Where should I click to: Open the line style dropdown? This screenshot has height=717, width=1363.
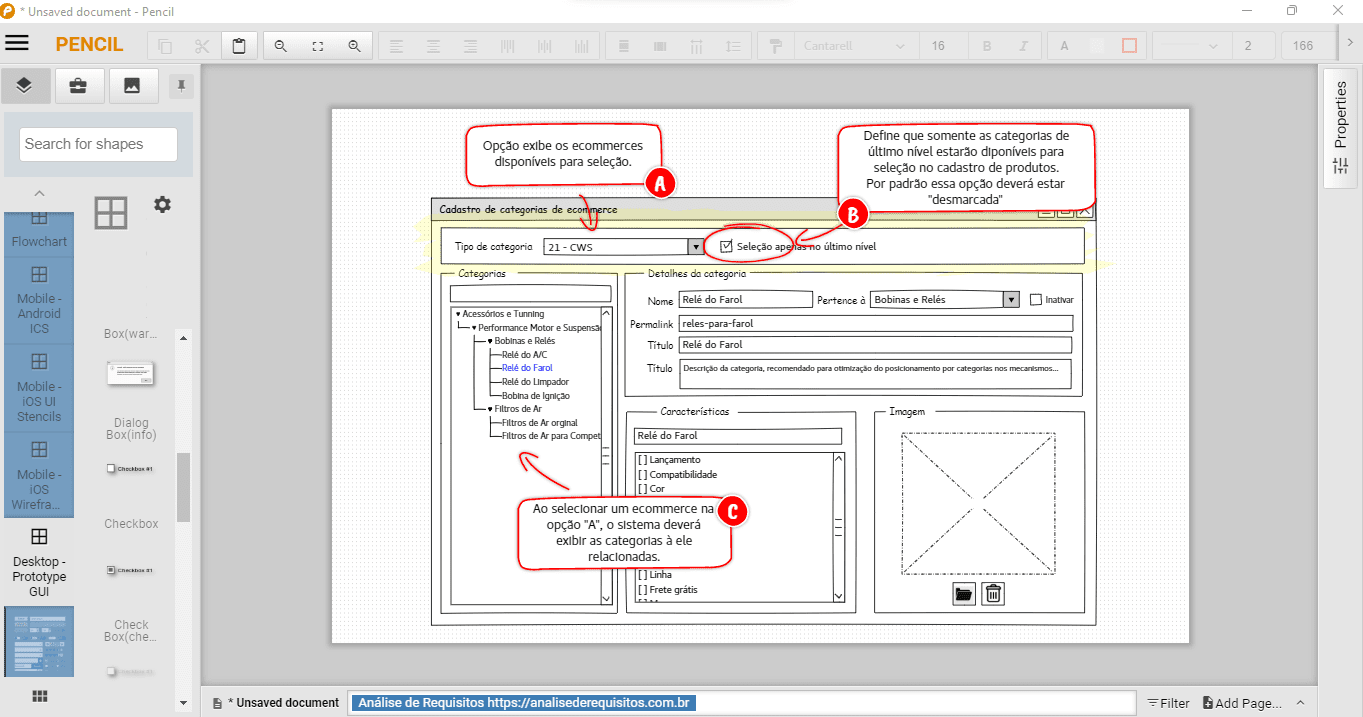pyautogui.click(x=1191, y=45)
